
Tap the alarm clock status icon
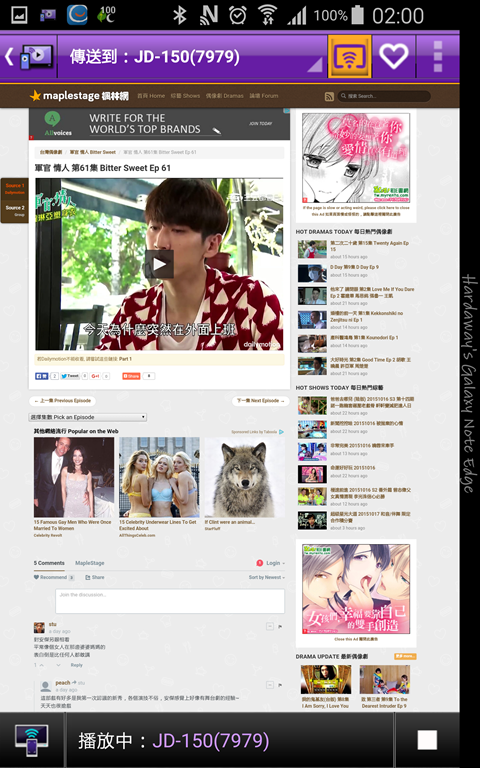[x=238, y=15]
